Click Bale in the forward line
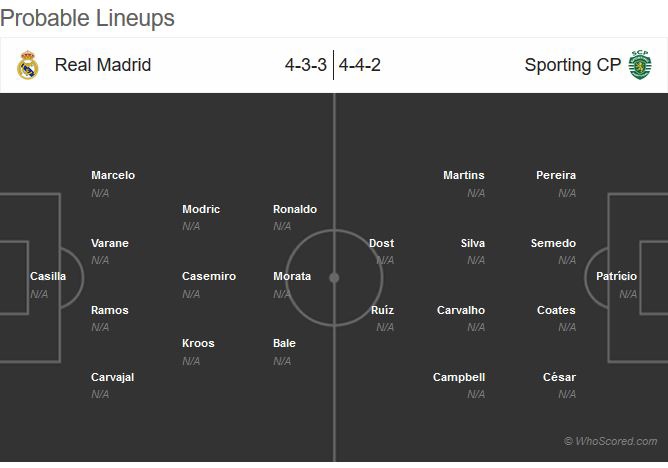 coord(284,343)
